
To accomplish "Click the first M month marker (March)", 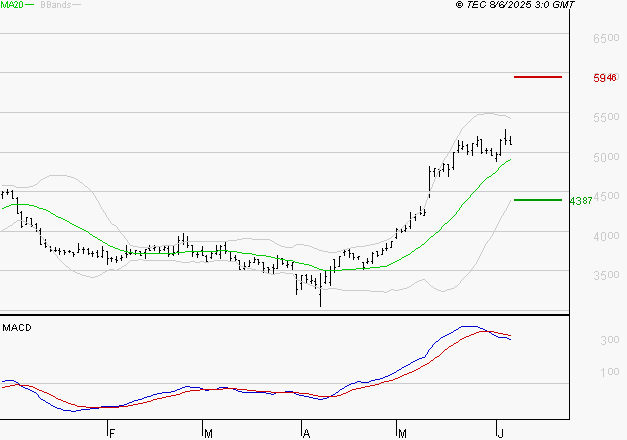I will pos(208,433).
